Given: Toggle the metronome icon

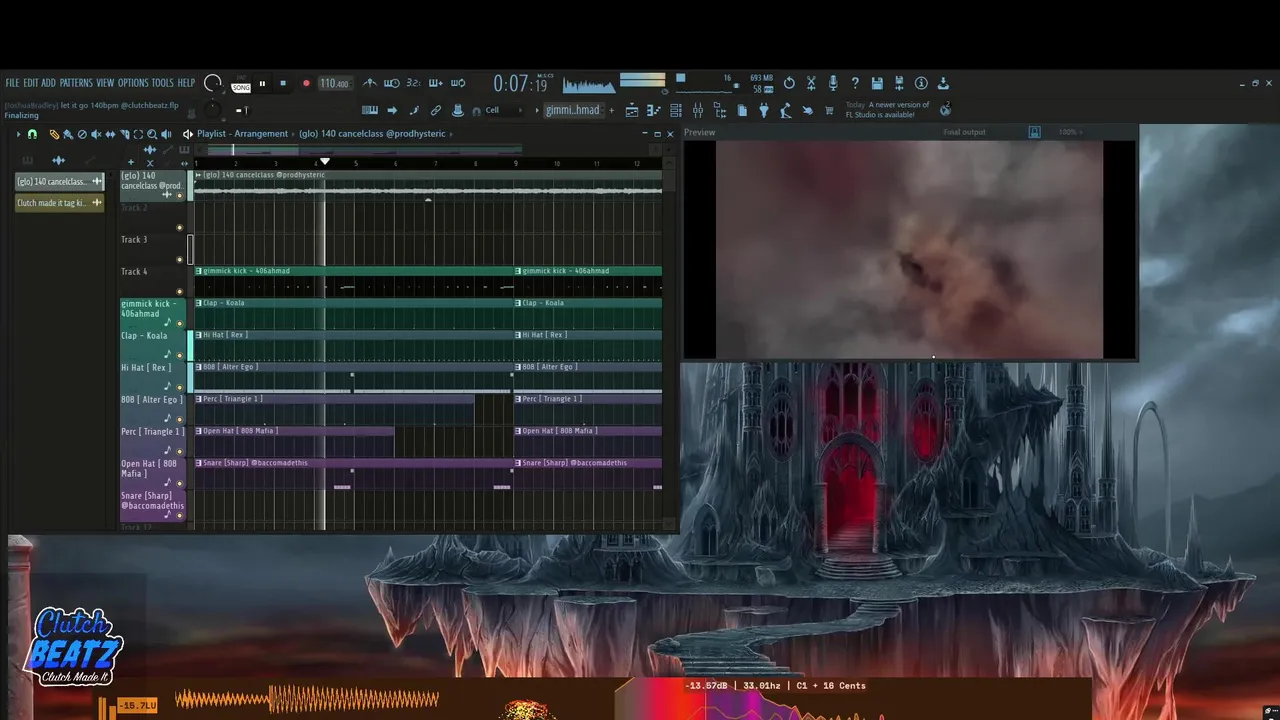Looking at the screenshot, I should tap(370, 83).
